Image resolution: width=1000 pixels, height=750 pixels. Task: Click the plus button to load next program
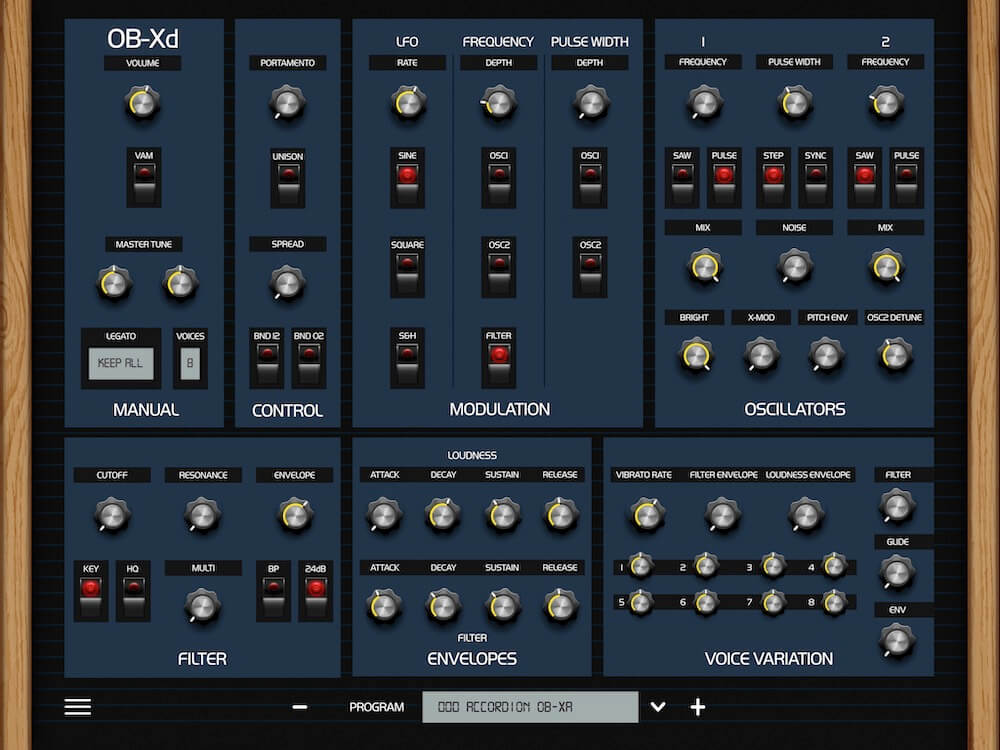[697, 707]
